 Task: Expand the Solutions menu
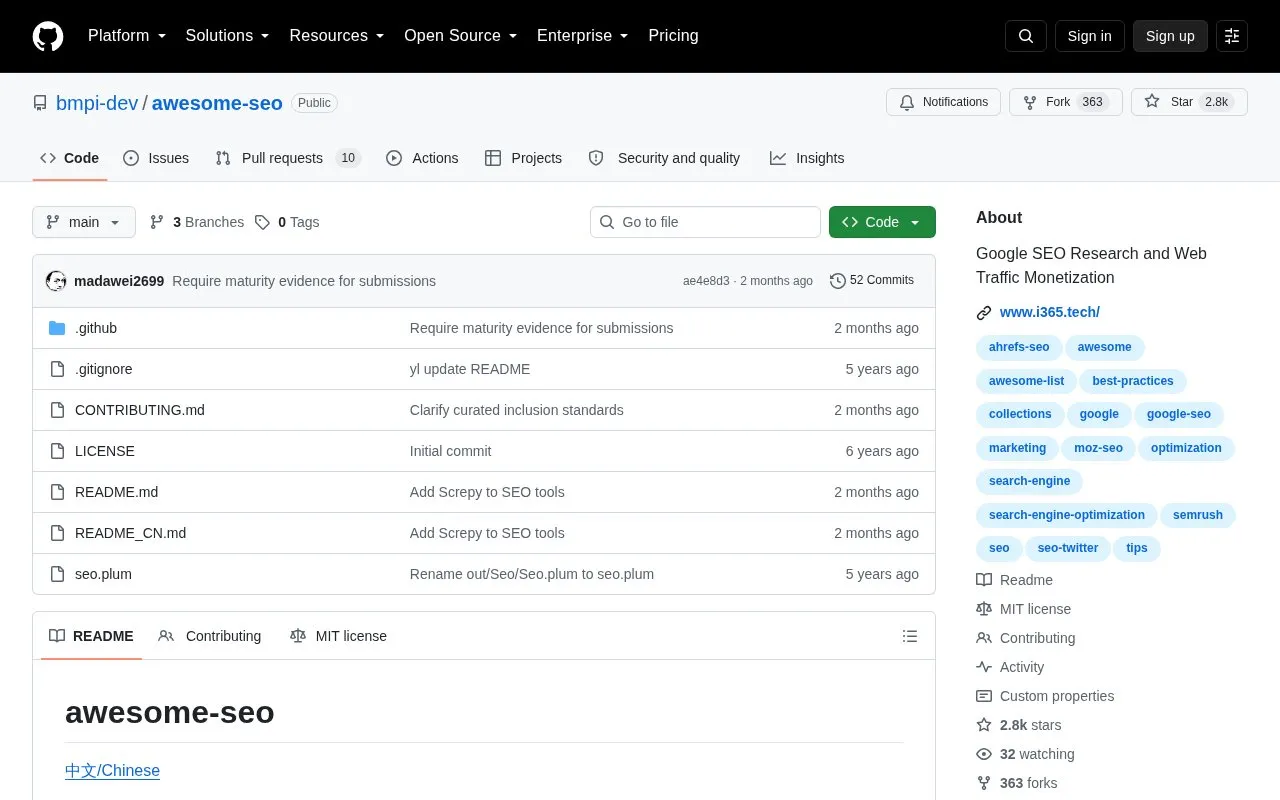coord(228,36)
